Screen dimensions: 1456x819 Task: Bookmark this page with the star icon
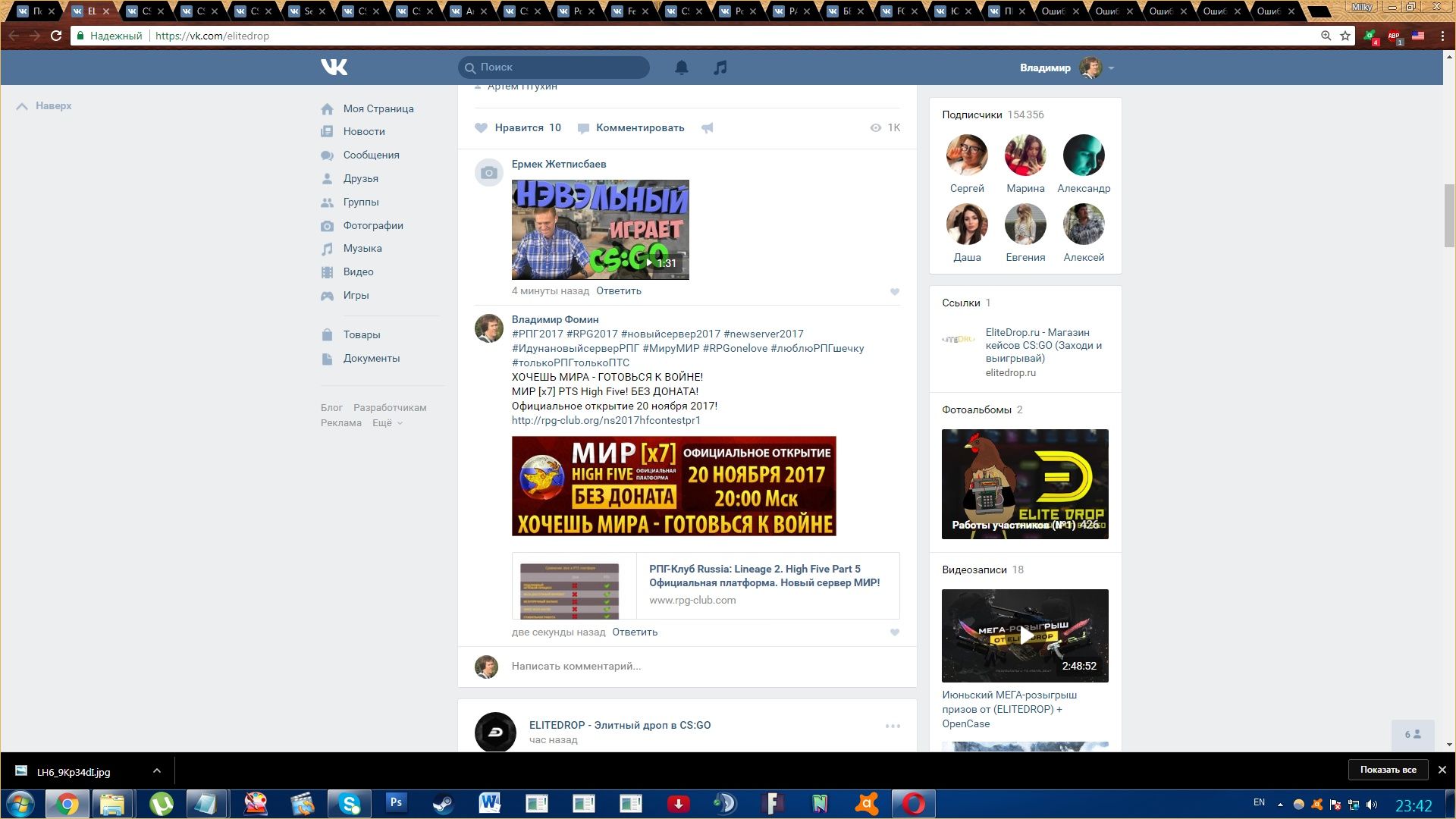[1345, 36]
